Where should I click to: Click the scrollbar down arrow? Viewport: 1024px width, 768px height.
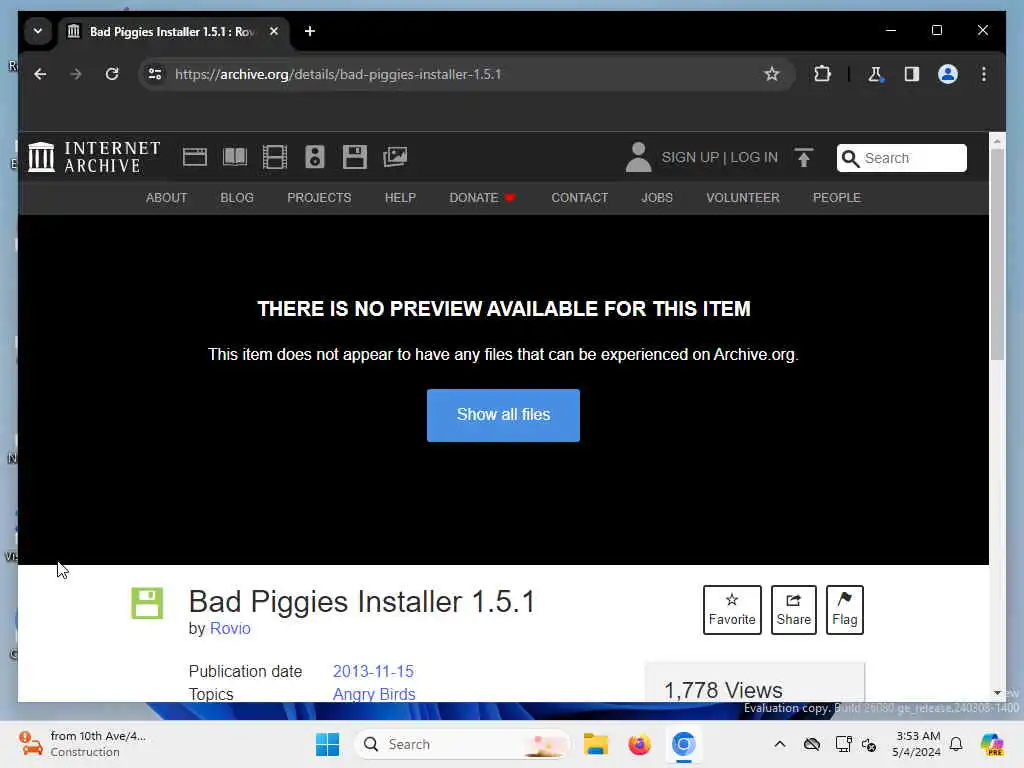coord(997,693)
